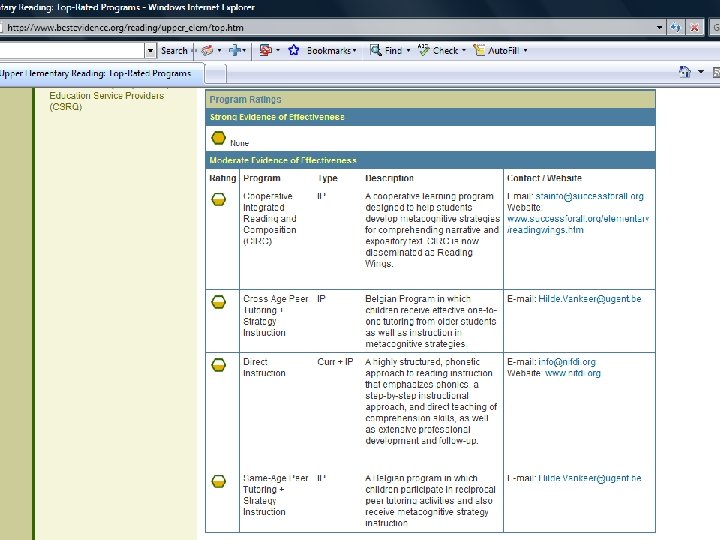Open the successforall.org readingwings website link
720x540 pixels.
578,224
